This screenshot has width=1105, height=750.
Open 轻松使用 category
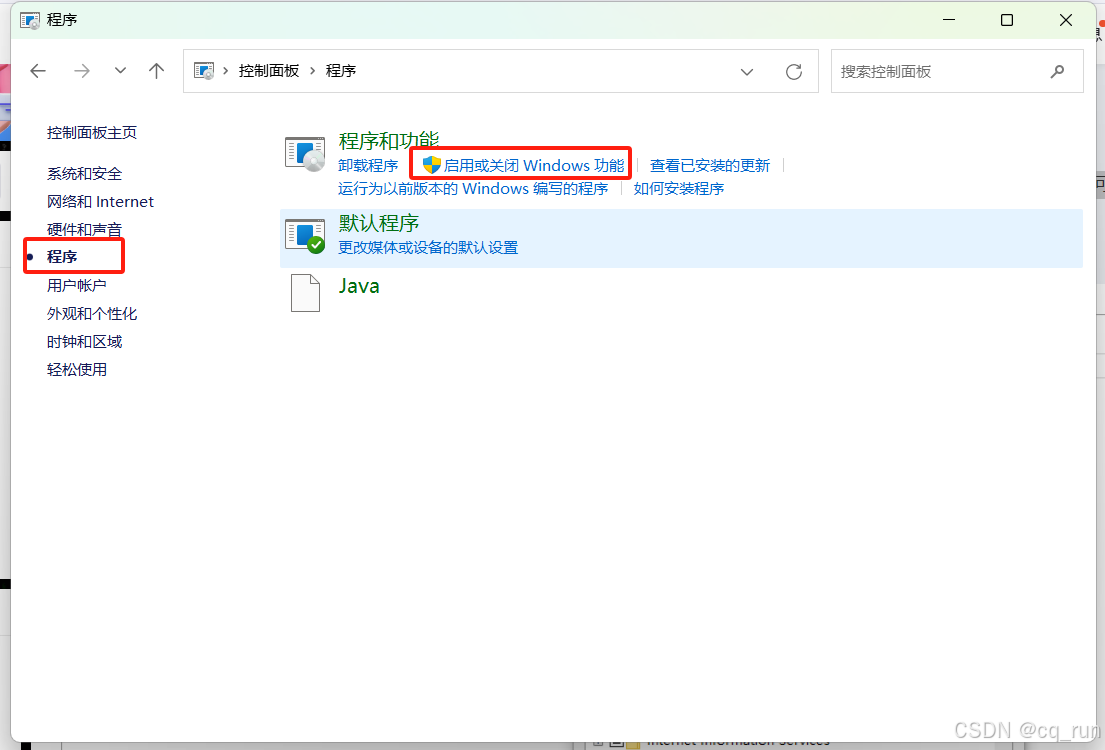tap(77, 369)
